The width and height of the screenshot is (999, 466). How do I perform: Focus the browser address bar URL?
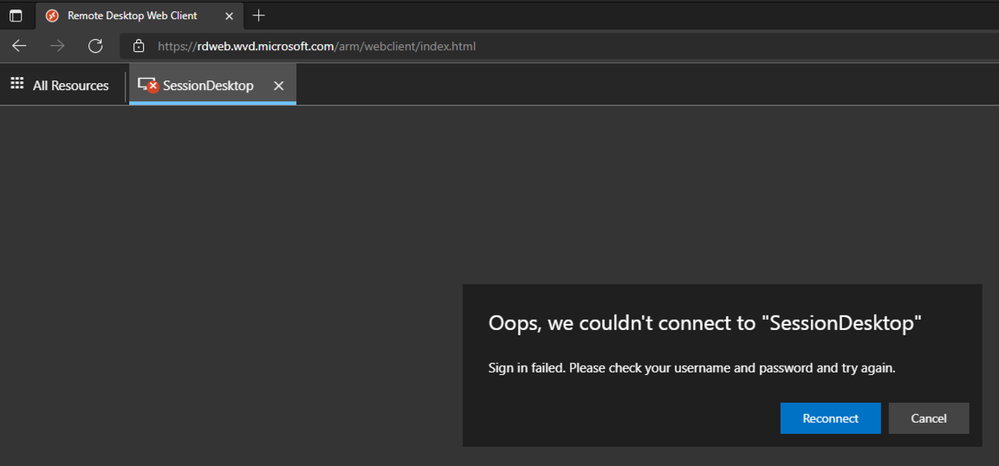click(317, 46)
